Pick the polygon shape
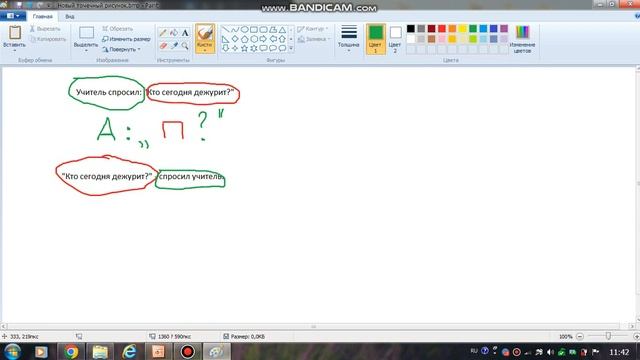This screenshot has height=360, width=640. (272, 30)
